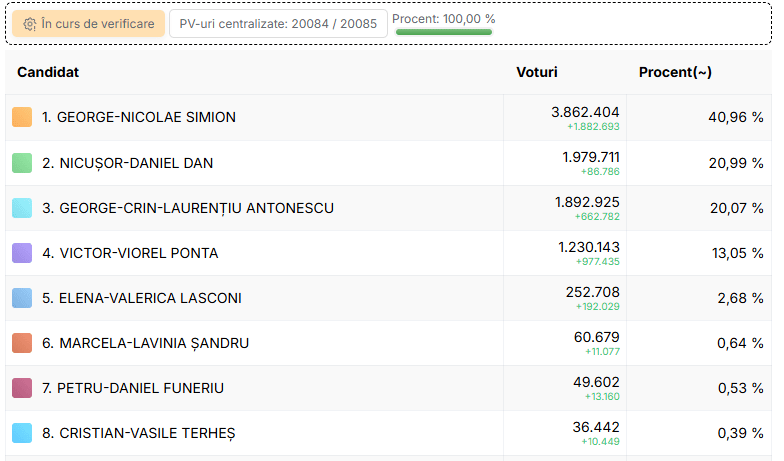Screen dimensions: 784x461
Task: Sort by the Voturi column header
Action: pyautogui.click(x=536, y=72)
